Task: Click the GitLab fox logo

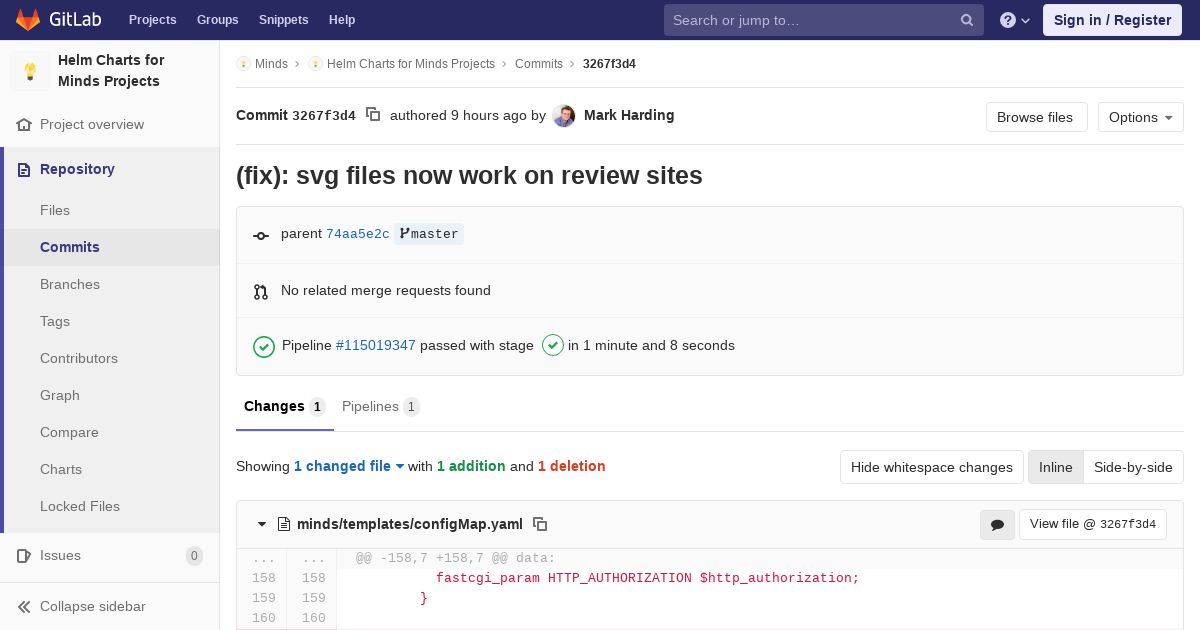Action: (28, 20)
